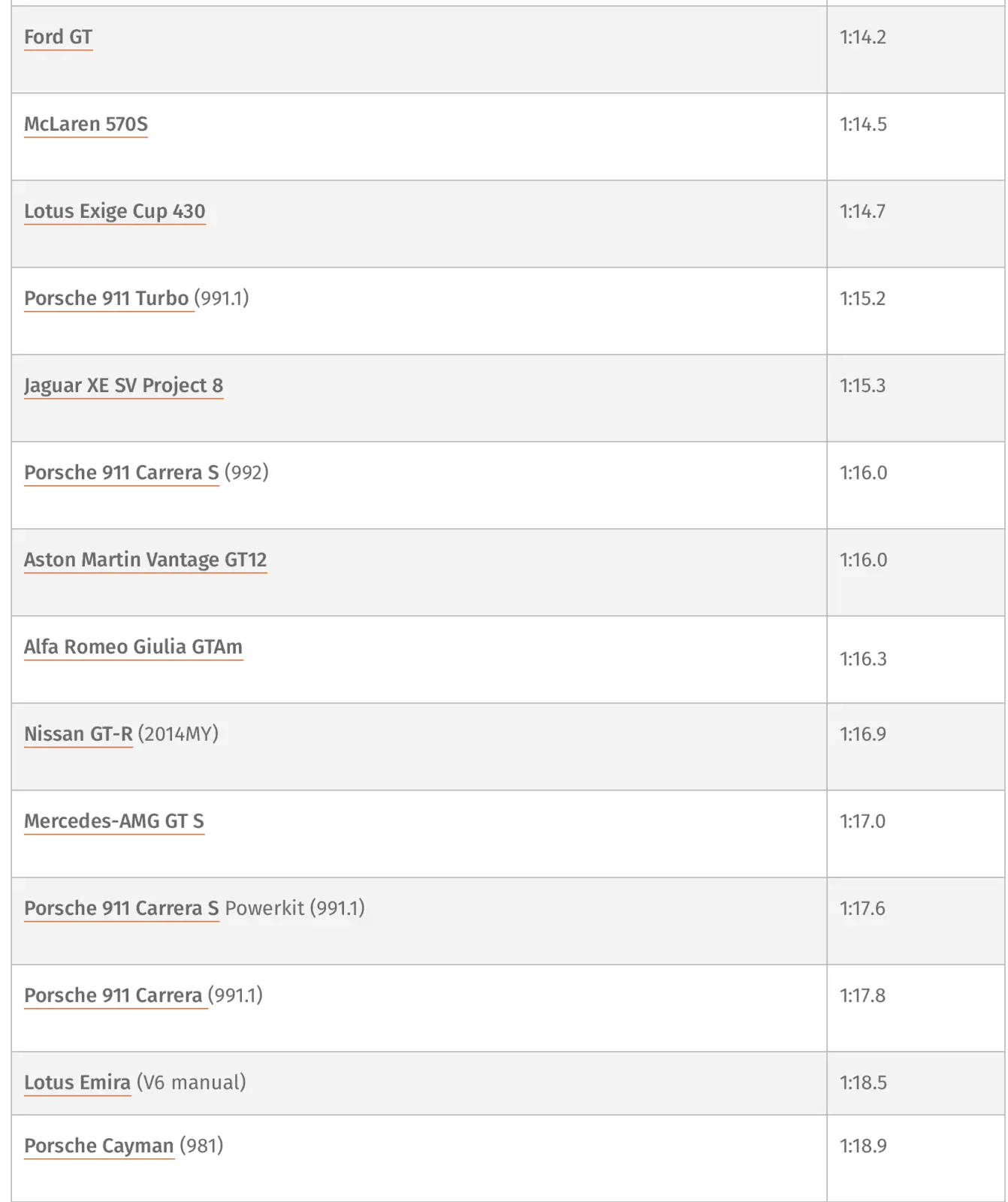Open the Ford GT link
This screenshot has height=1202, width=1008.
coord(58,38)
